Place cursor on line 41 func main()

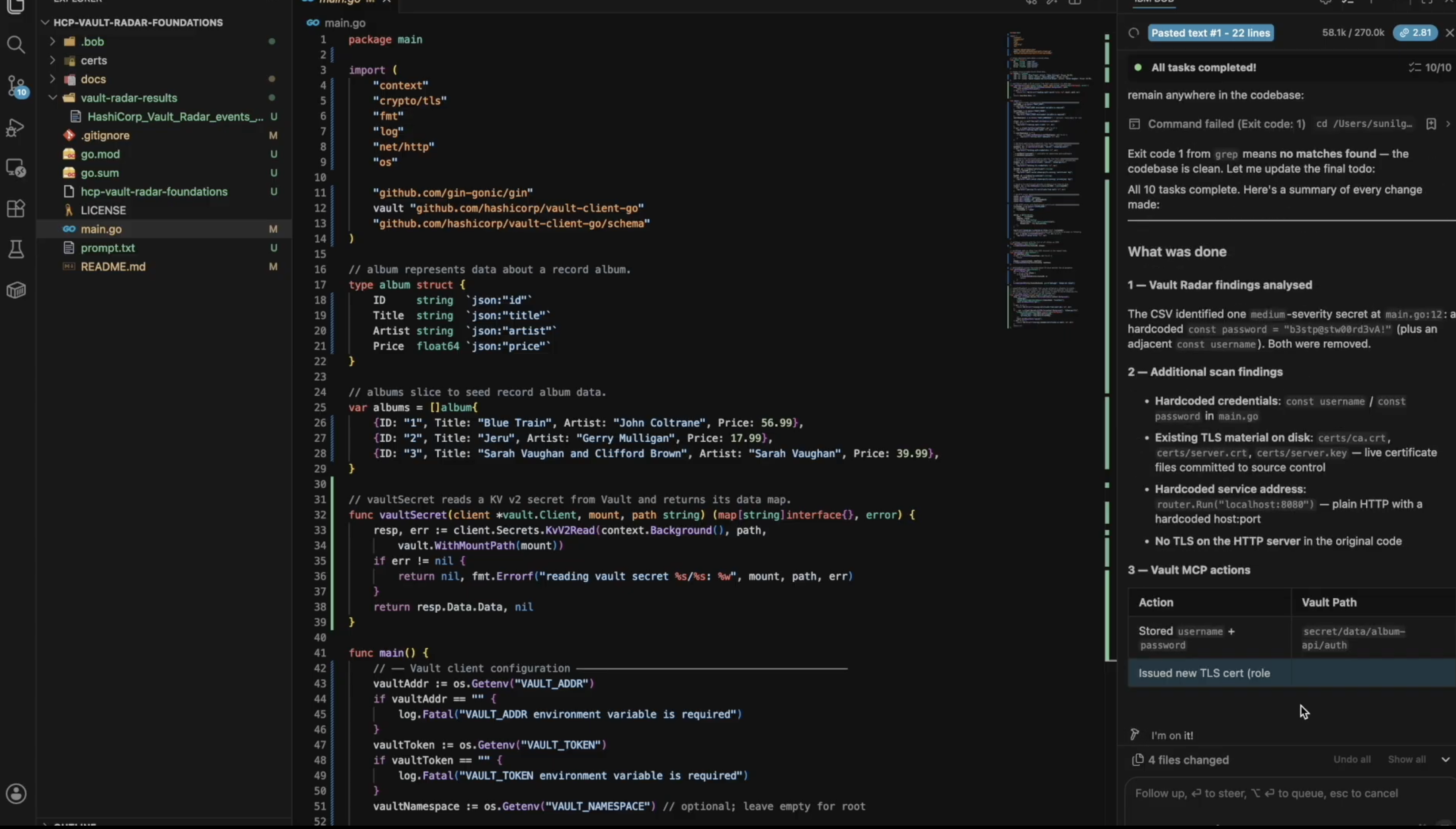pos(388,653)
